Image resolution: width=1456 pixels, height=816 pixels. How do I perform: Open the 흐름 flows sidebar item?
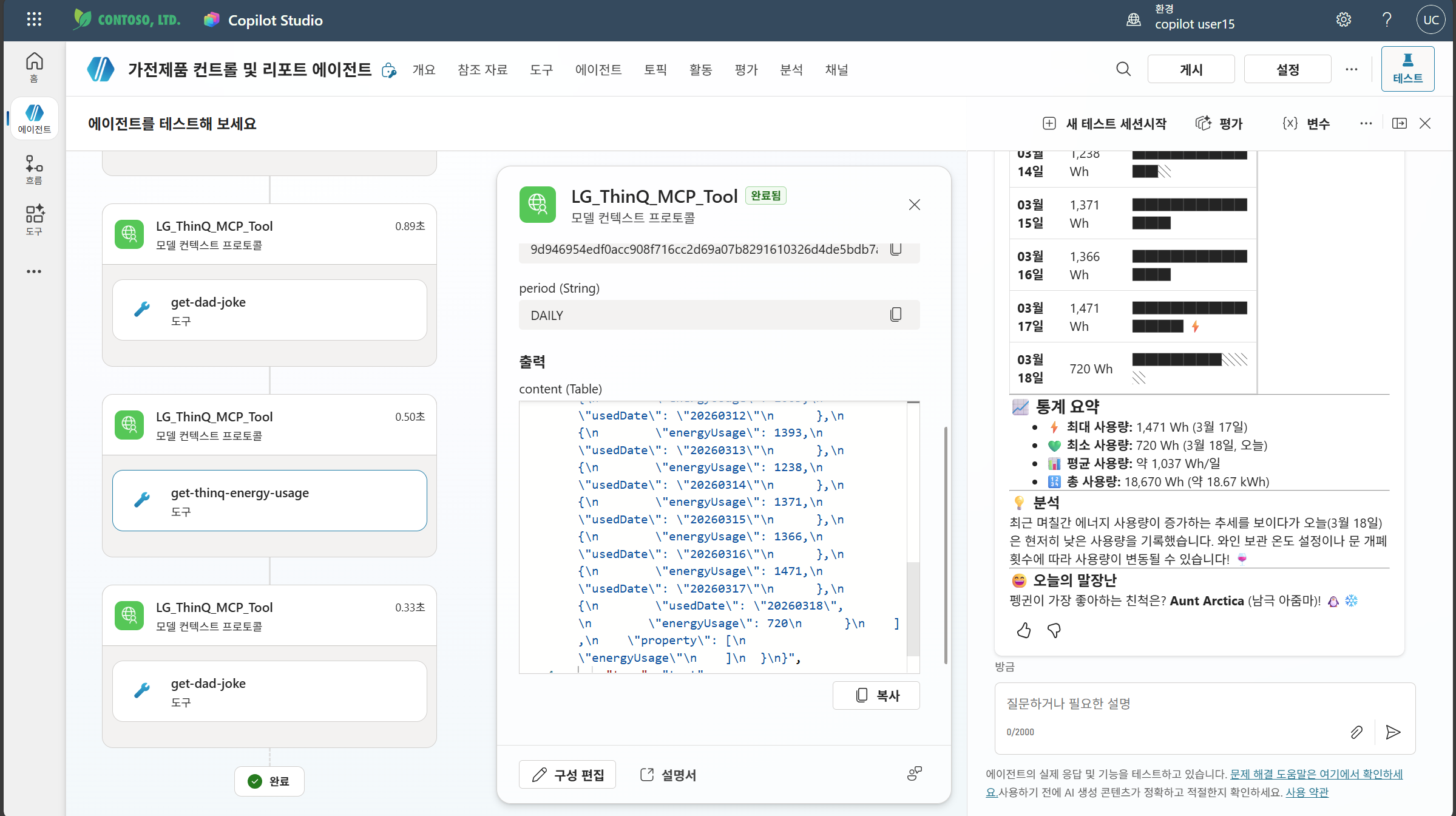(34, 169)
